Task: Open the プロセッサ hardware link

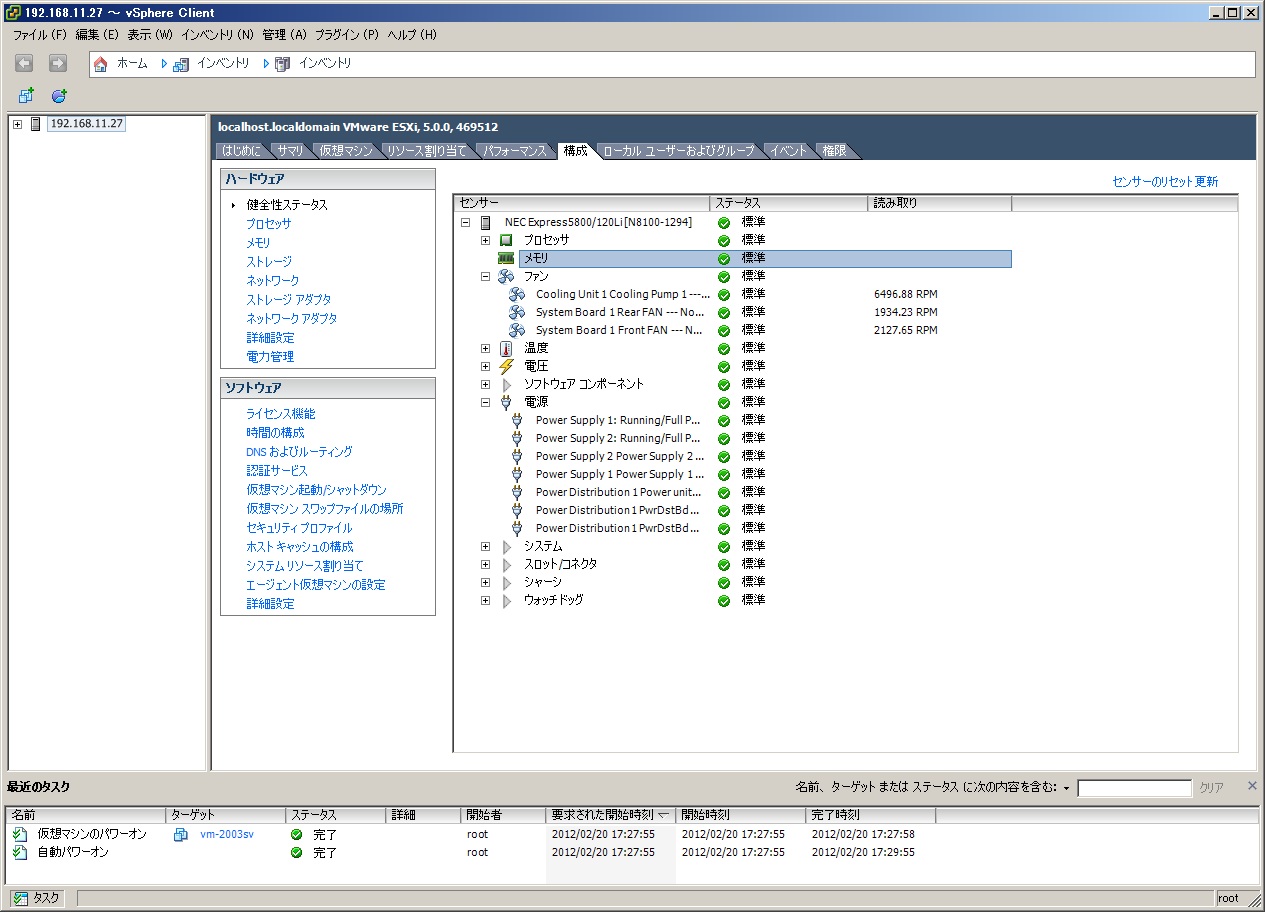Action: pos(269,224)
